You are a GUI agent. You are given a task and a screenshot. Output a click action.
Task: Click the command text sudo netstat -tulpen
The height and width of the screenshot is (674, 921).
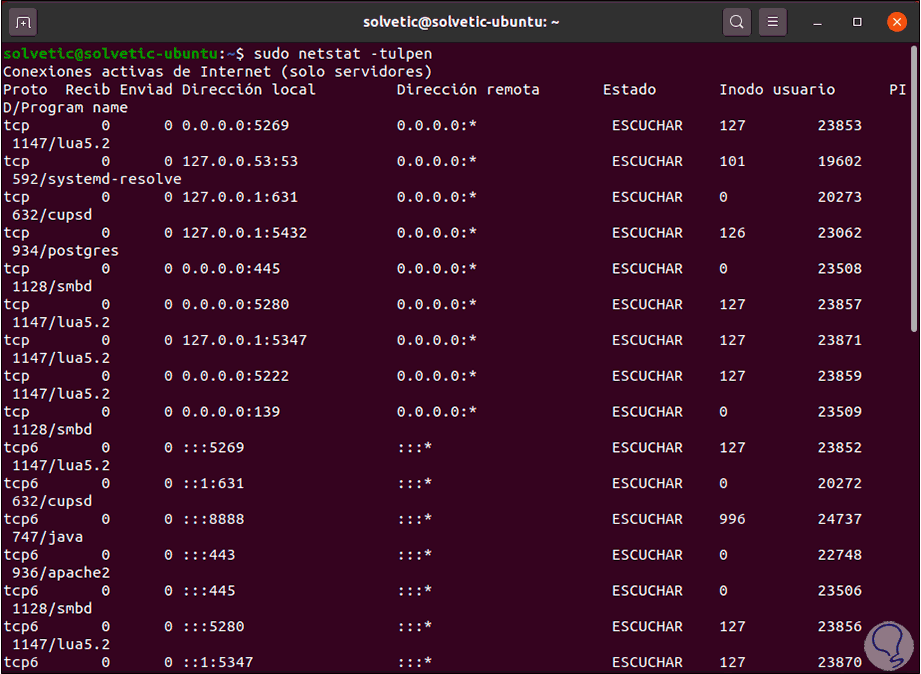[x=342, y=54]
